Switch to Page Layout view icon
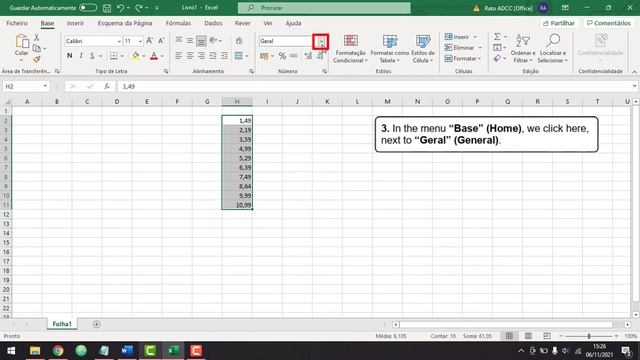The height and width of the screenshot is (360, 640). click(x=528, y=336)
